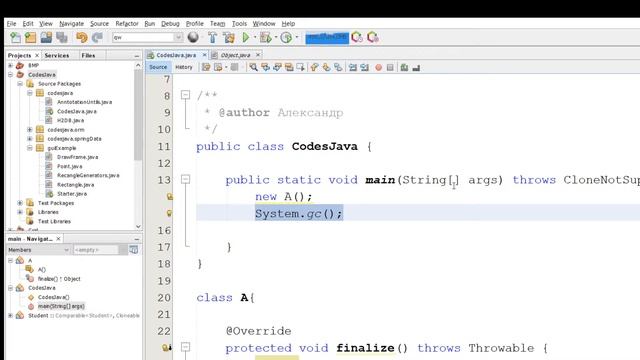The width and height of the screenshot is (640, 360).
Task: Close the Projects panel tab
Action: (37, 55)
